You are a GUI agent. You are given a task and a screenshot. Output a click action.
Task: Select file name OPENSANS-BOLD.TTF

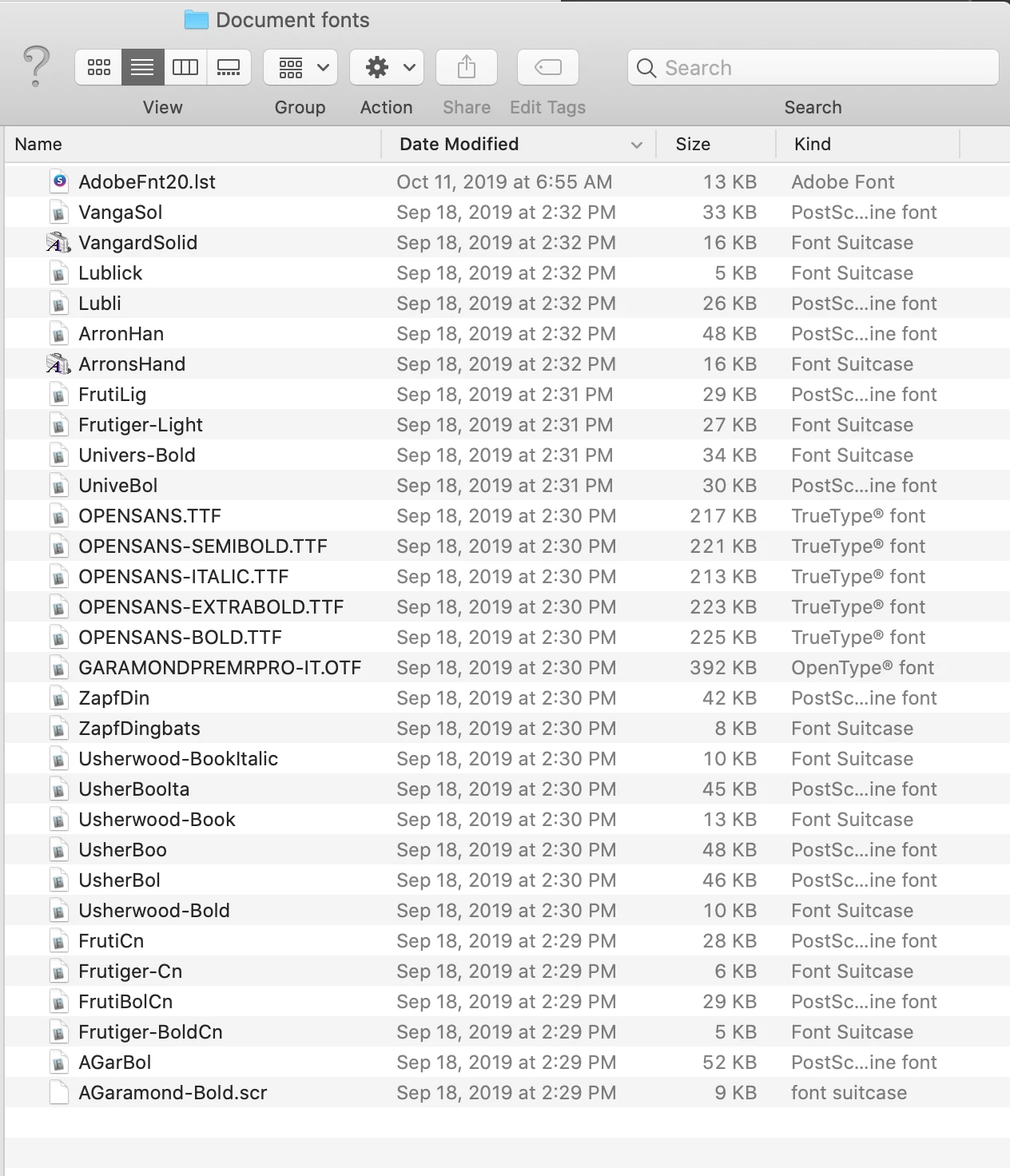click(x=180, y=637)
